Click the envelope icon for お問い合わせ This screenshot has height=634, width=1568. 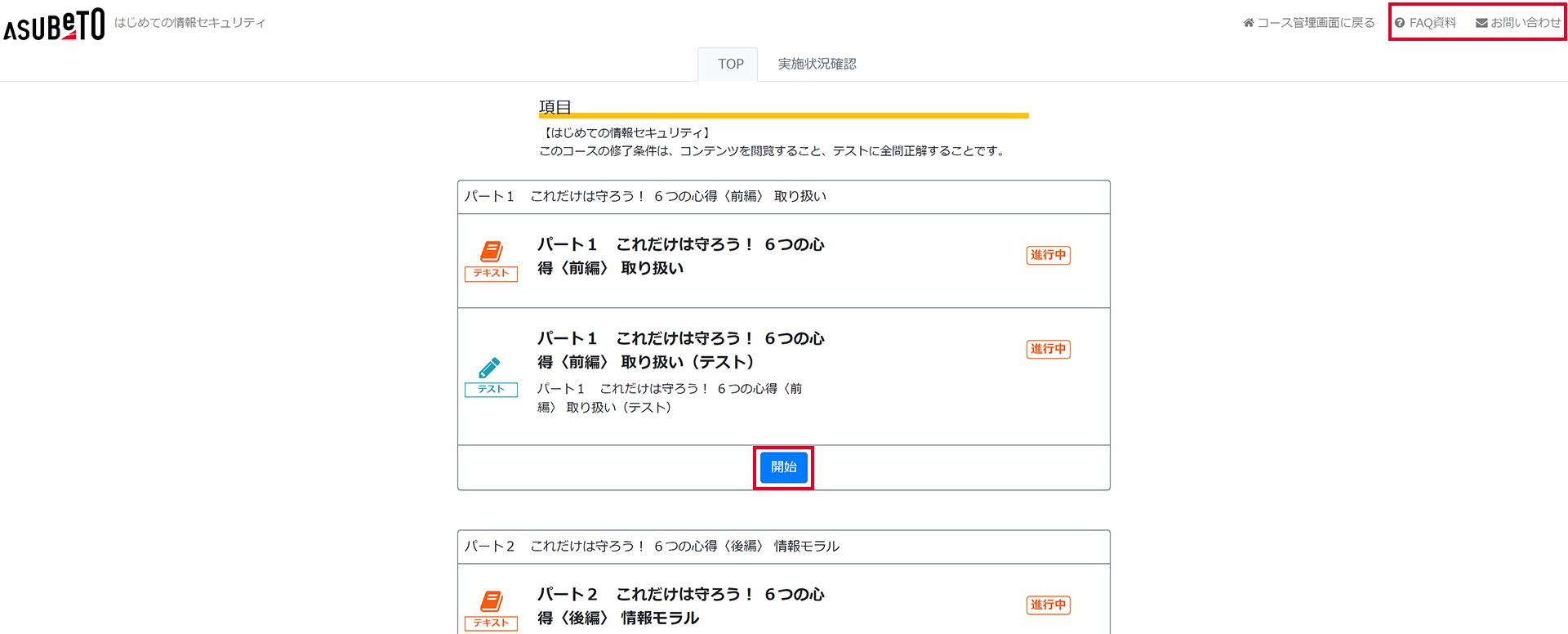tap(1481, 23)
